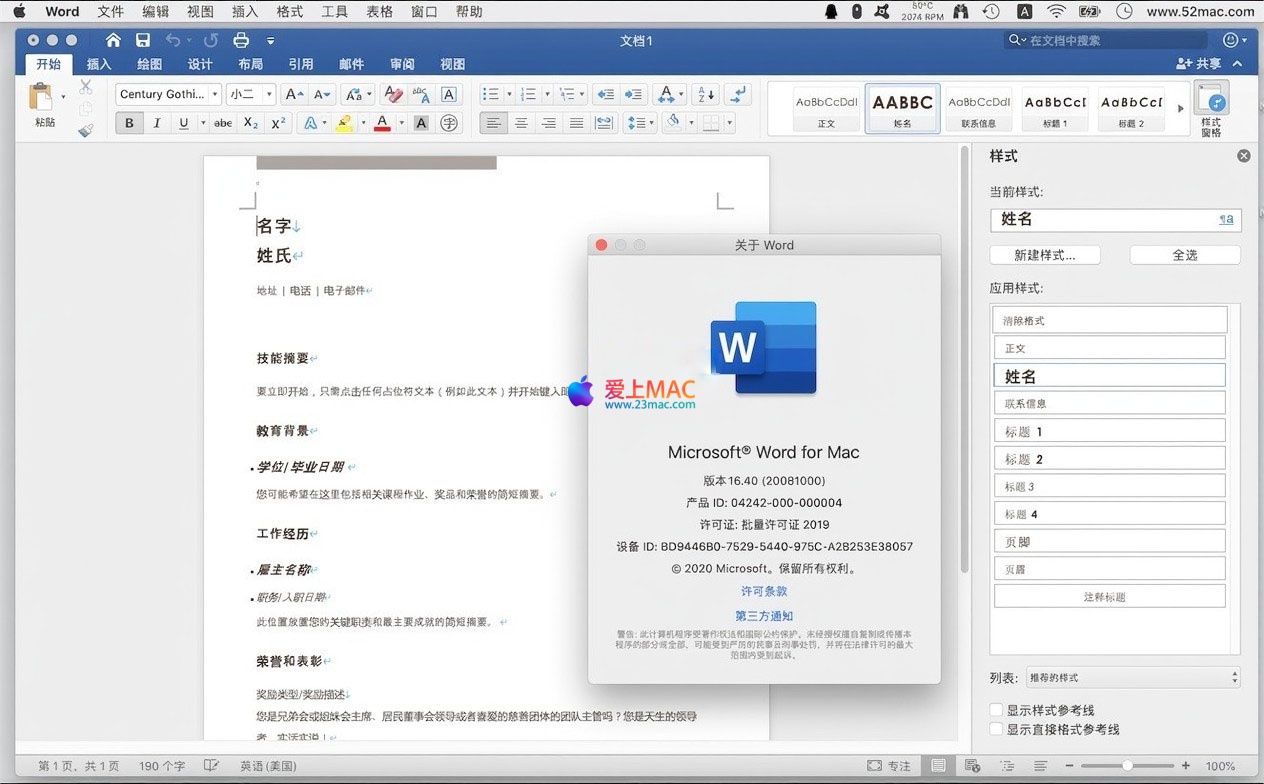Open the 格式 menu in menu bar
The width and height of the screenshot is (1264, 784).
click(289, 12)
